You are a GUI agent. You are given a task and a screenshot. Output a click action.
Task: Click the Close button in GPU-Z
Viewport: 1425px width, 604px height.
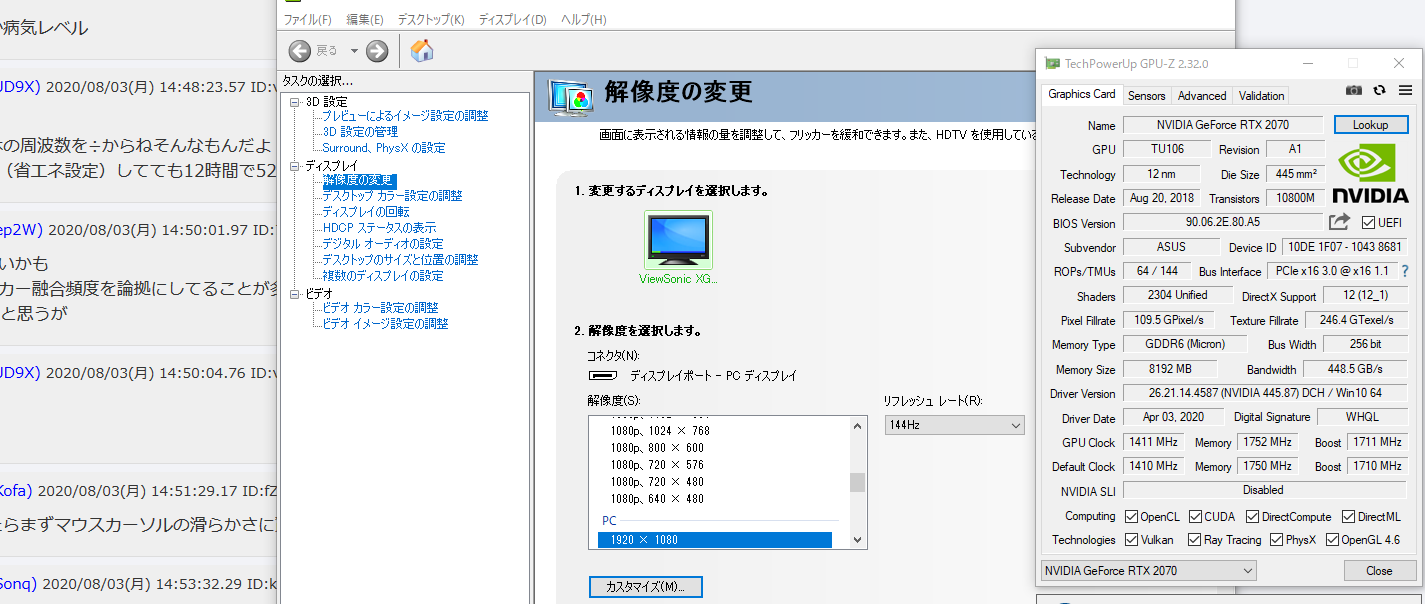coord(1379,570)
